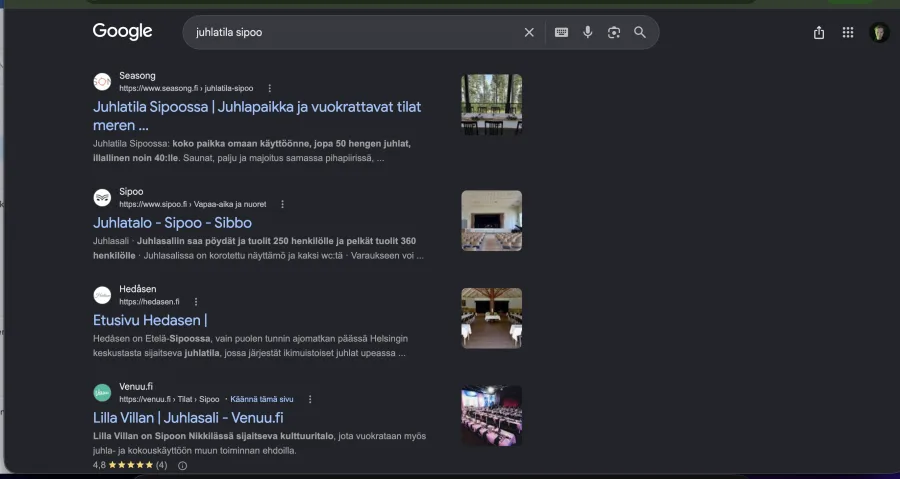Open the Google apps grid

[848, 33]
